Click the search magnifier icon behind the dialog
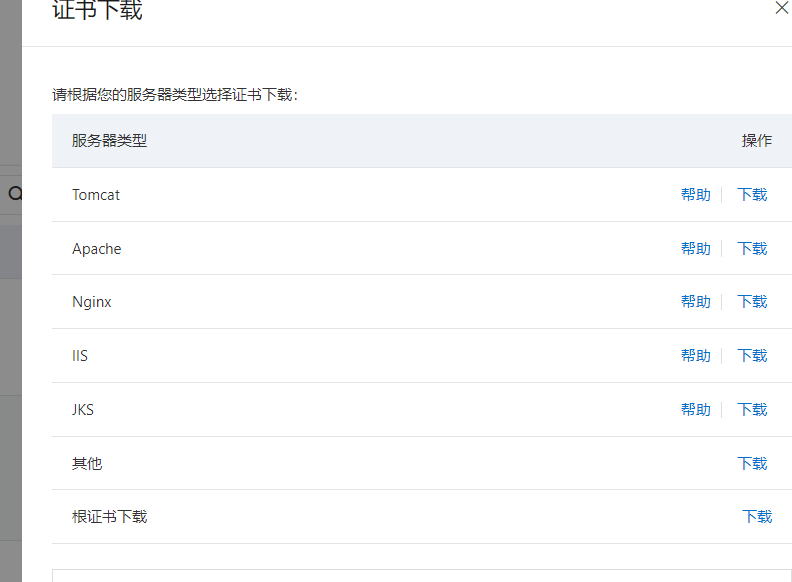792x582 pixels. 15,193
